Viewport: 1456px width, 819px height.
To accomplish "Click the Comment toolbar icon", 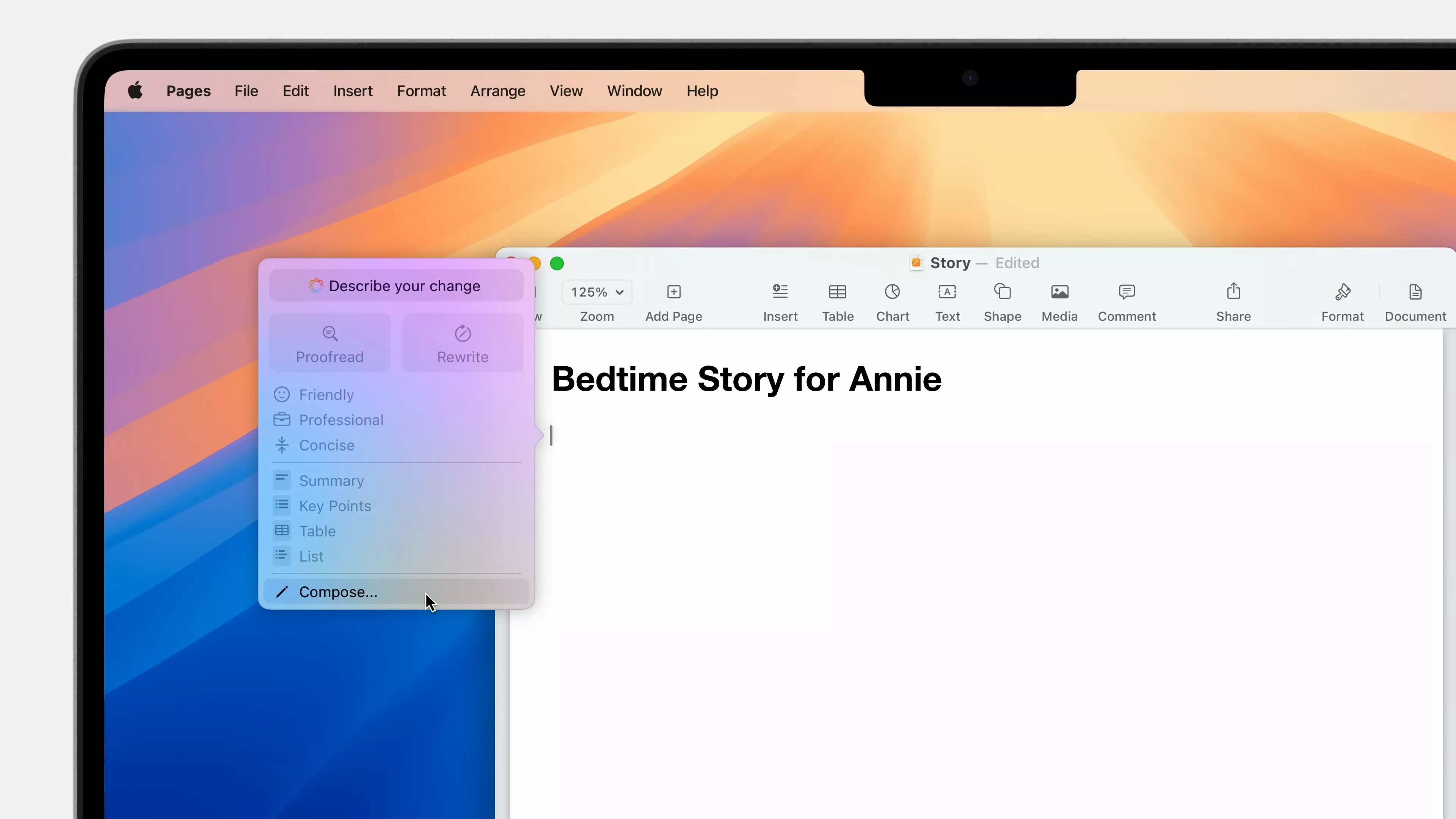I will (1127, 292).
